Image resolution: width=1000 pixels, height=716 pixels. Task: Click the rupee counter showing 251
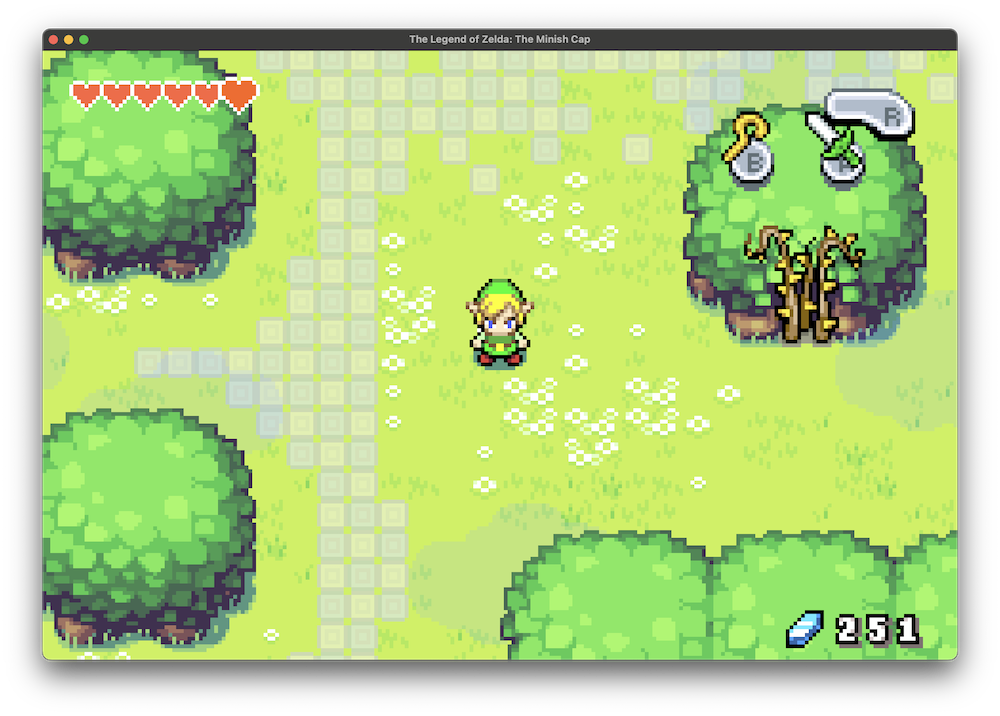click(x=877, y=630)
